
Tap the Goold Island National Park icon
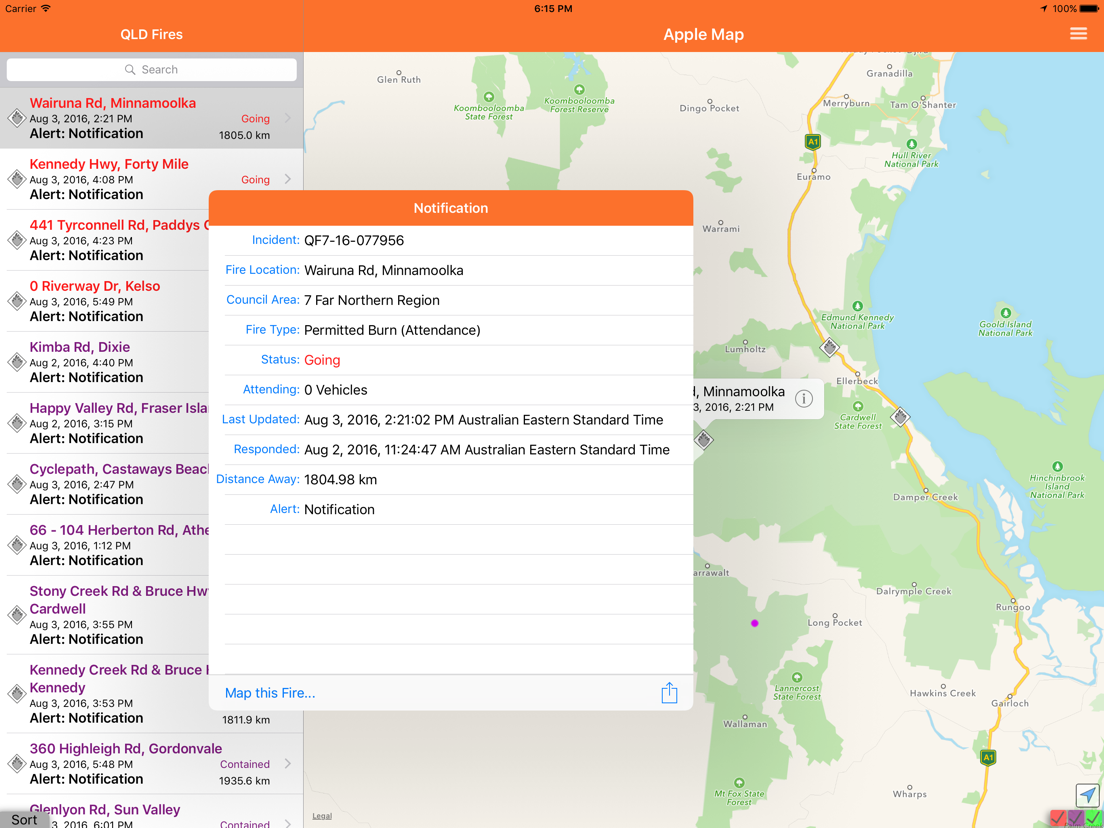[x=1005, y=313]
